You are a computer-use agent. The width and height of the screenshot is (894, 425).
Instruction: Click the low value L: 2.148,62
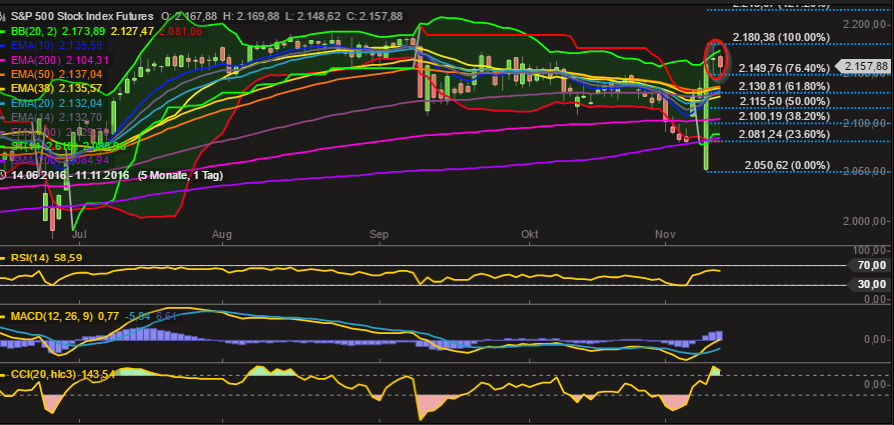[x=313, y=17]
